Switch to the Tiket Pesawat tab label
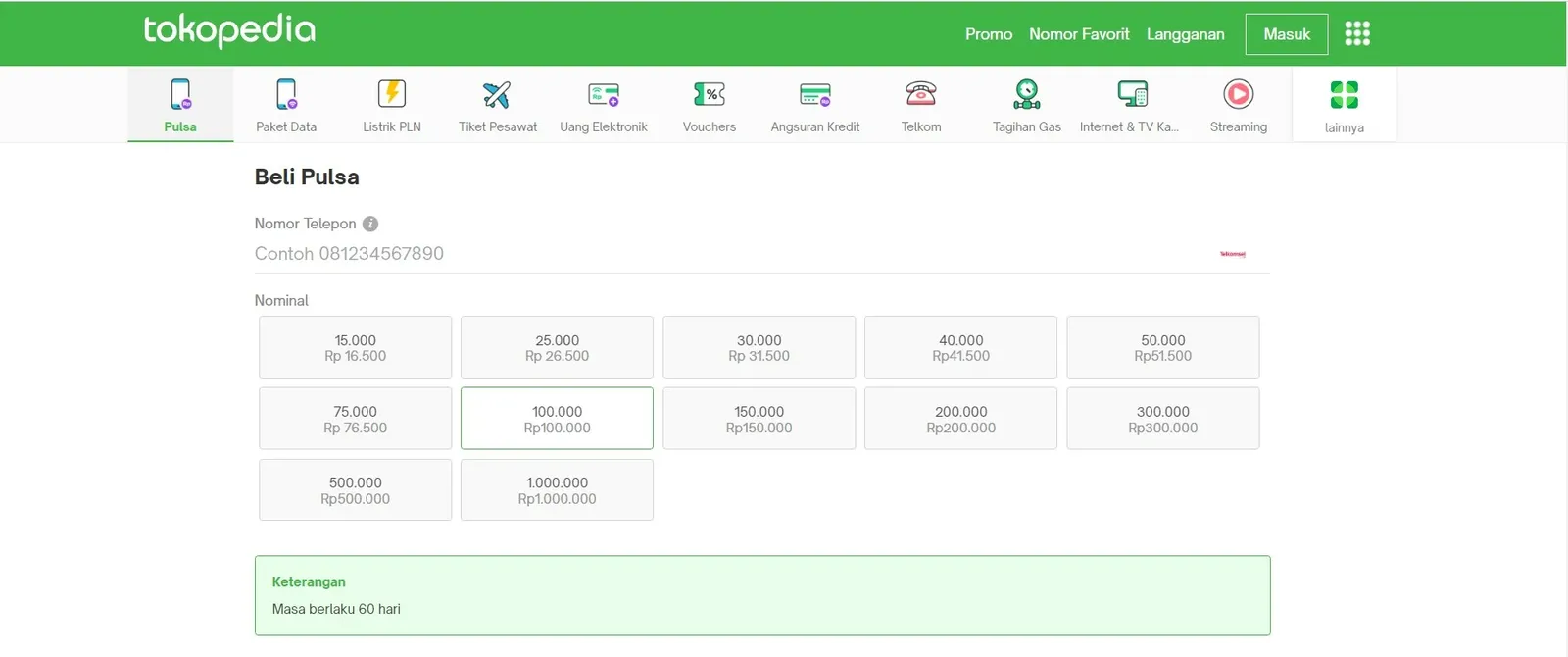 498,126
